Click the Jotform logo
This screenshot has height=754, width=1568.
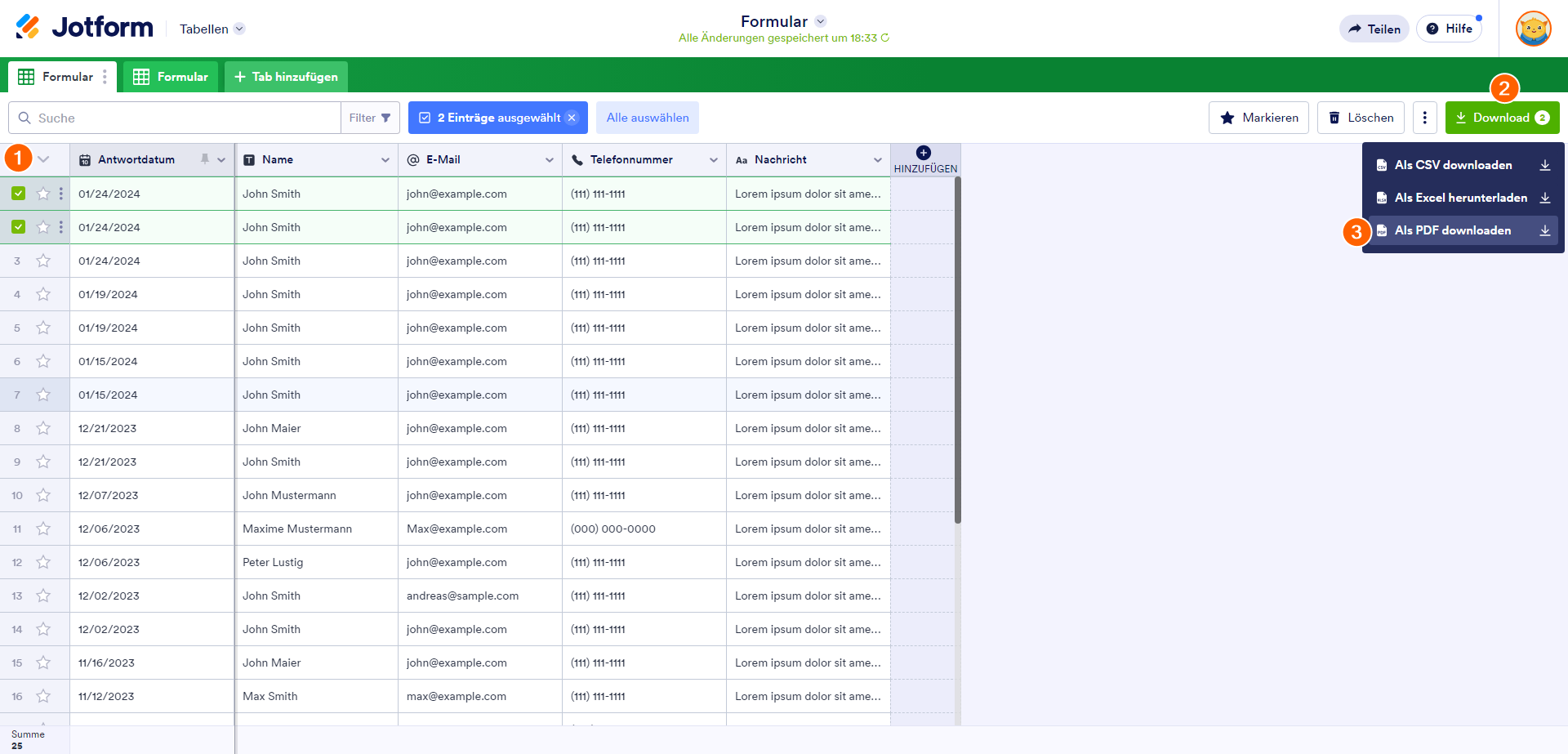point(84,28)
